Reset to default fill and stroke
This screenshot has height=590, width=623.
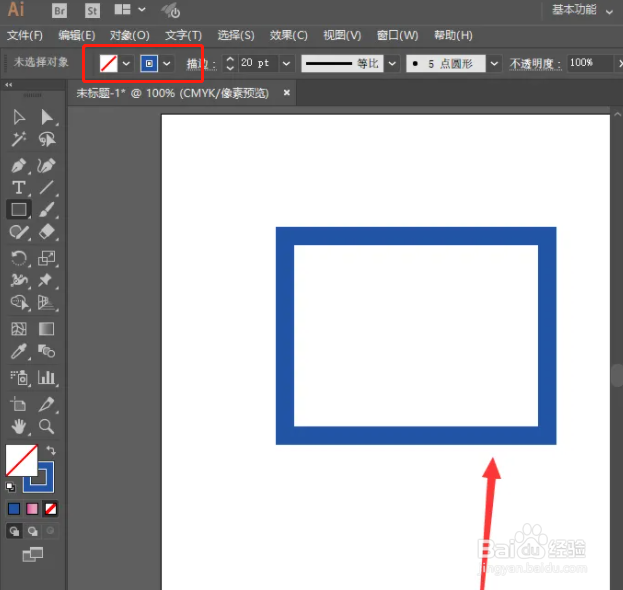tap(11, 487)
